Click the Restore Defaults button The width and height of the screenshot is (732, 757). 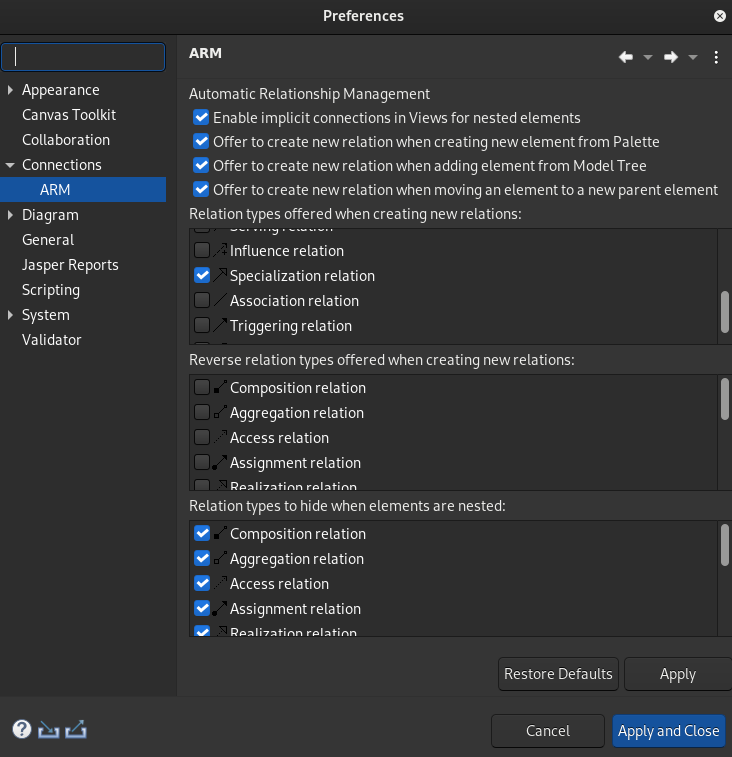[x=558, y=674]
